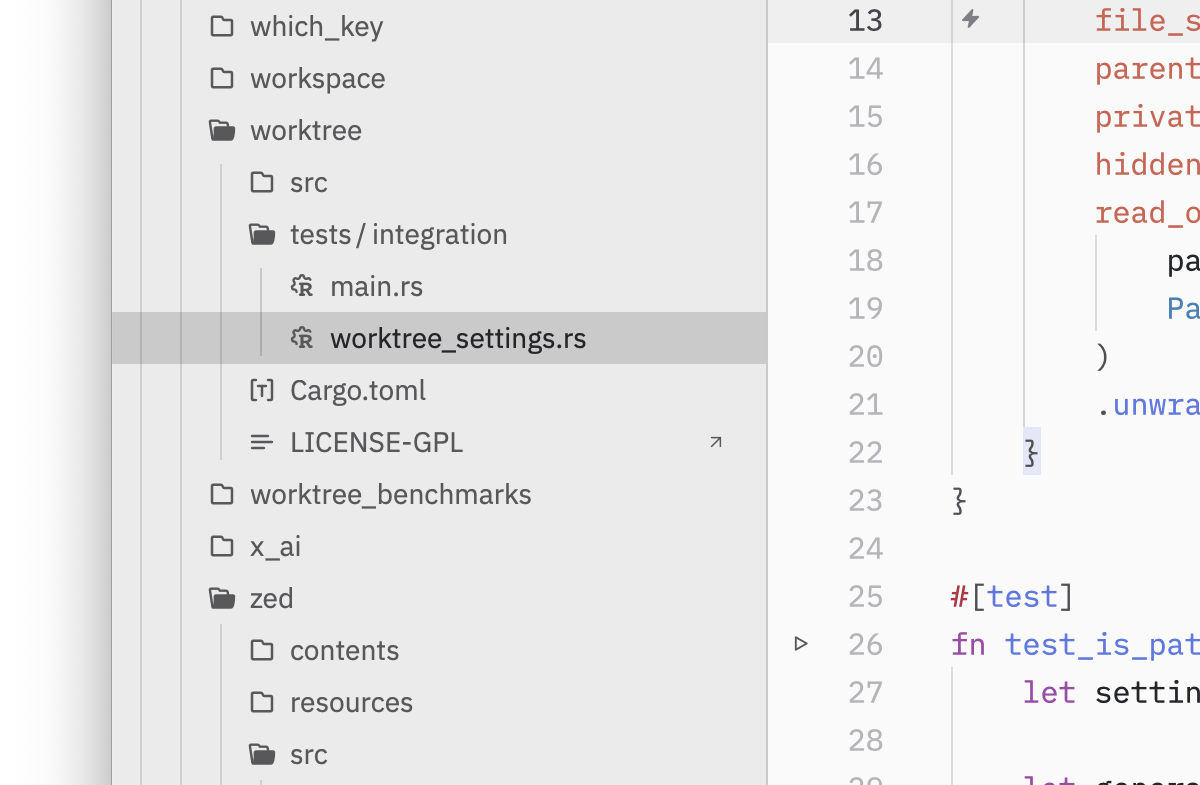Expand the which_key folder
Image resolution: width=1200 pixels, height=785 pixels.
[x=316, y=26]
